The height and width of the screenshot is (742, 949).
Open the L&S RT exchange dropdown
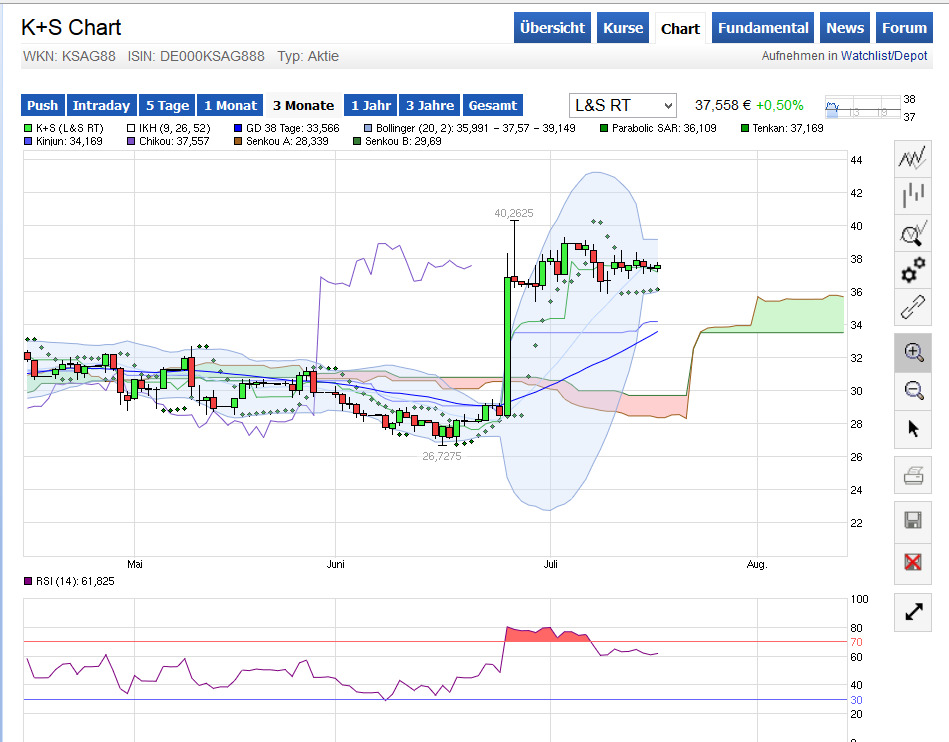tap(622, 105)
